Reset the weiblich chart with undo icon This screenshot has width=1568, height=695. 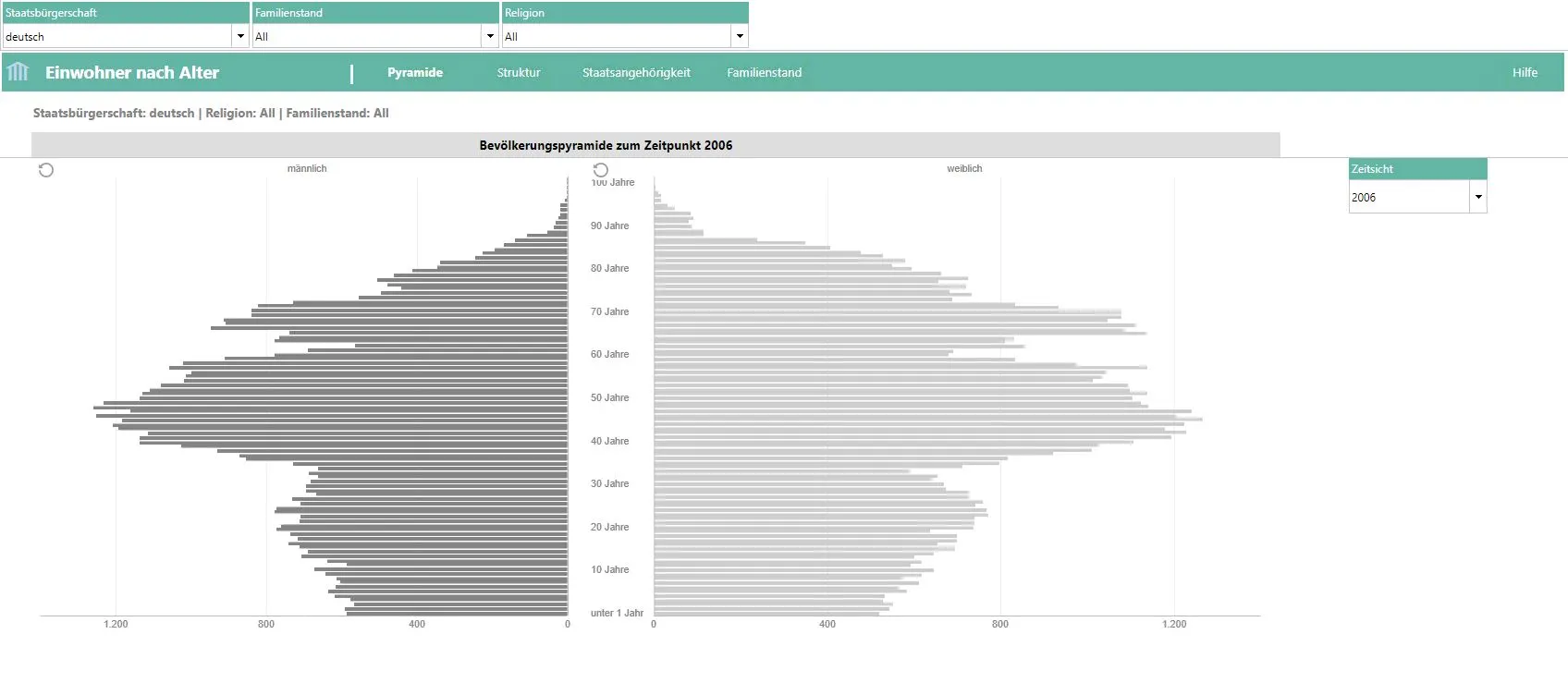point(601,170)
